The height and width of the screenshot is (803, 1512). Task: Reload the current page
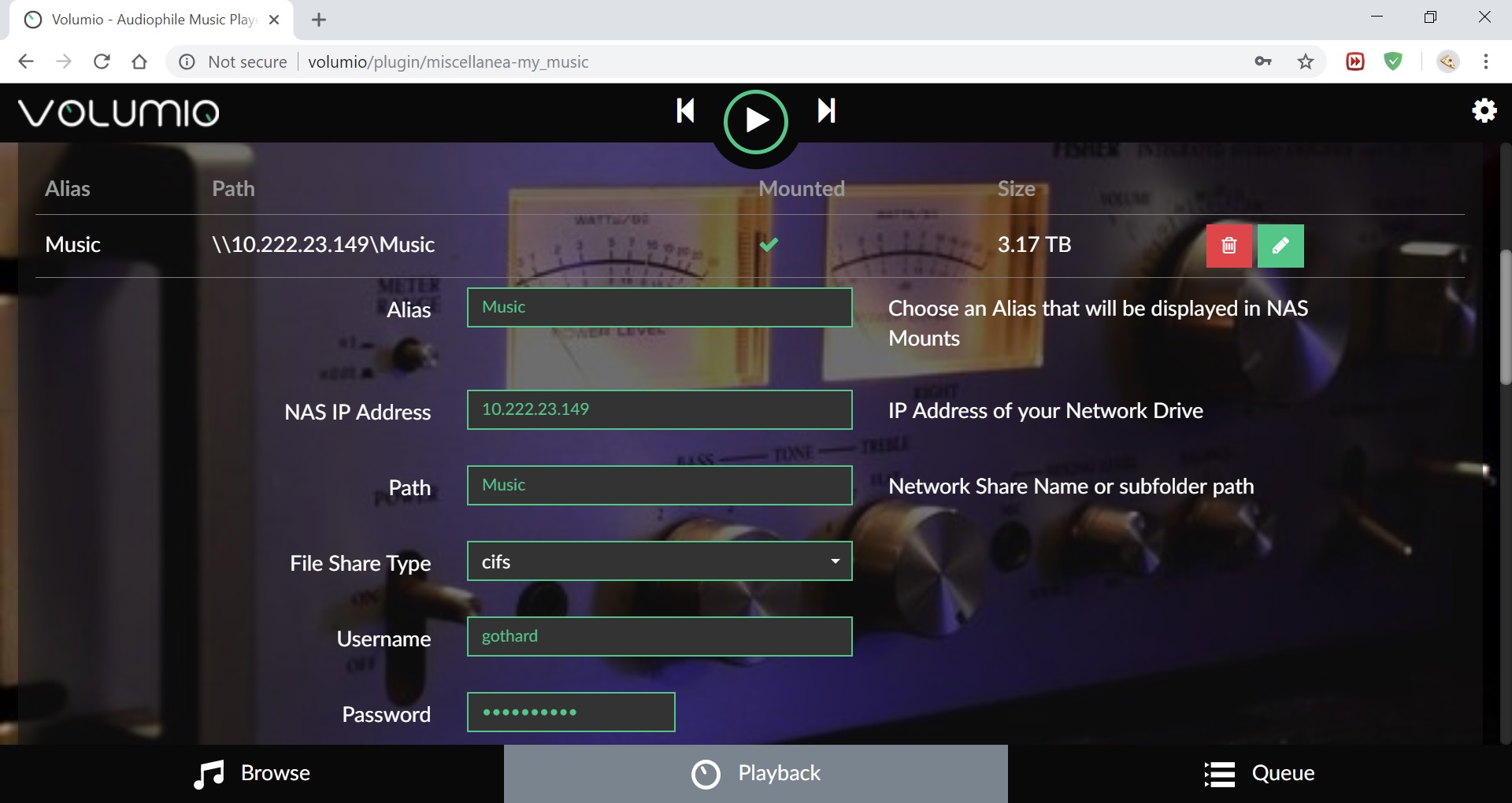click(x=102, y=61)
